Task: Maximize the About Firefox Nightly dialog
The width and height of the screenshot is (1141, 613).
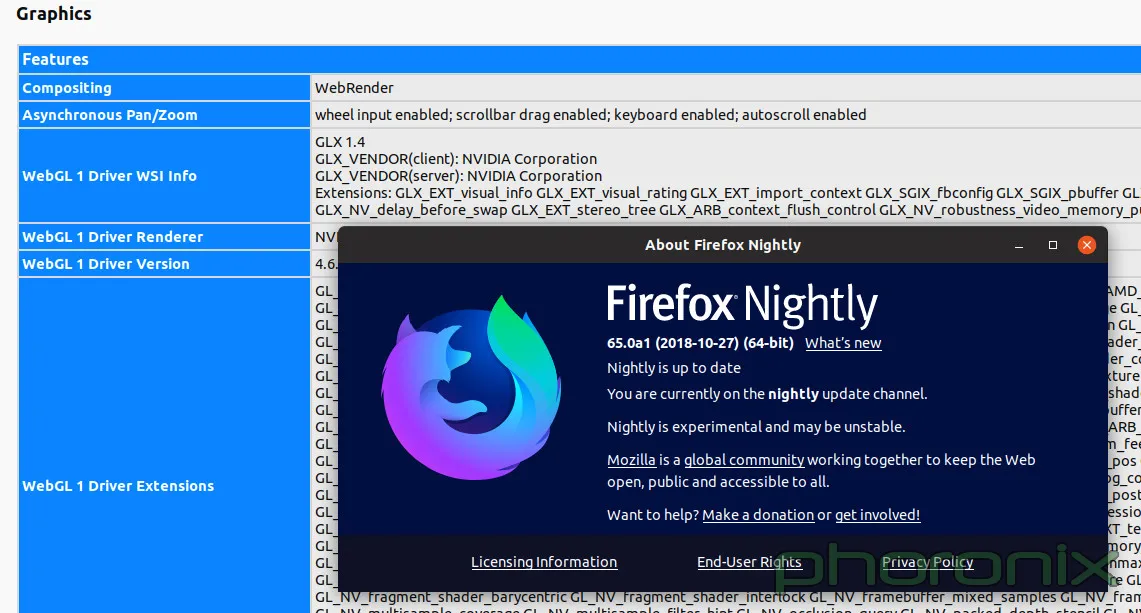Action: 1052,245
